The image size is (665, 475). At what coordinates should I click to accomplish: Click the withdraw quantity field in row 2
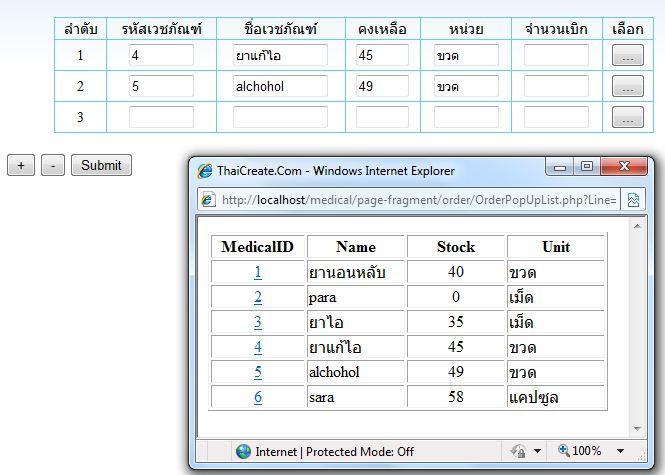click(x=556, y=86)
